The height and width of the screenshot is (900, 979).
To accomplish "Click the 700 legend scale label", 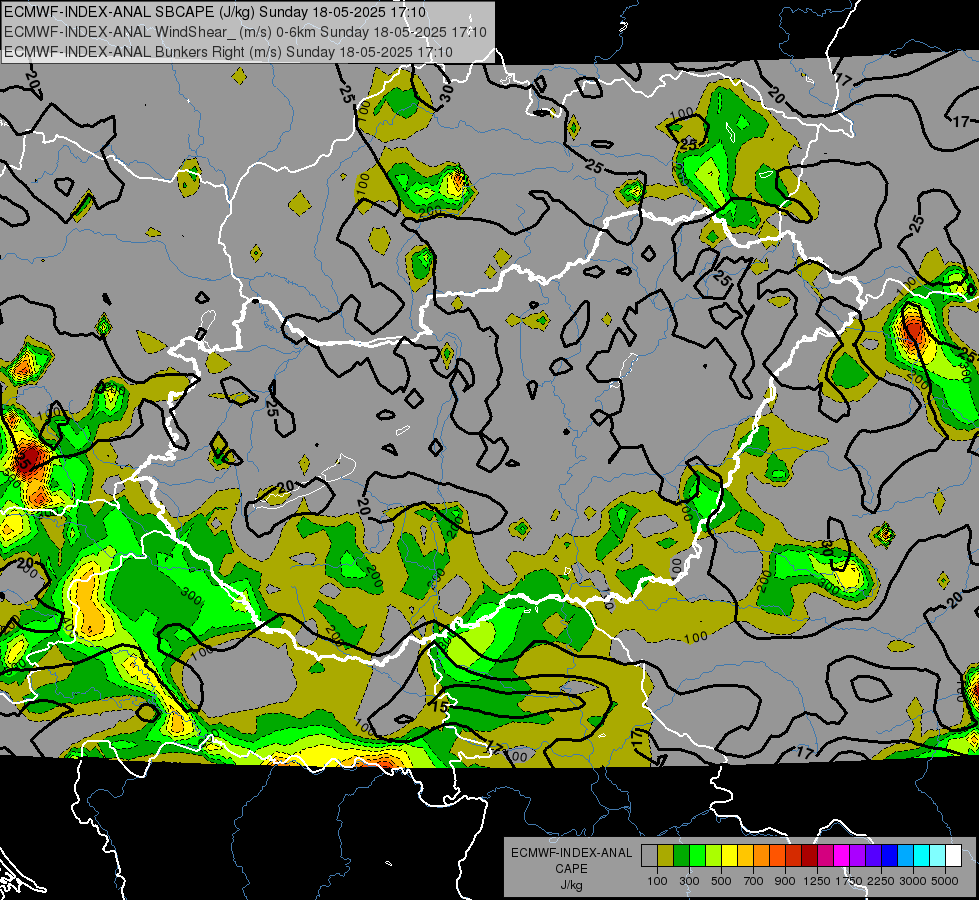I will [x=754, y=881].
